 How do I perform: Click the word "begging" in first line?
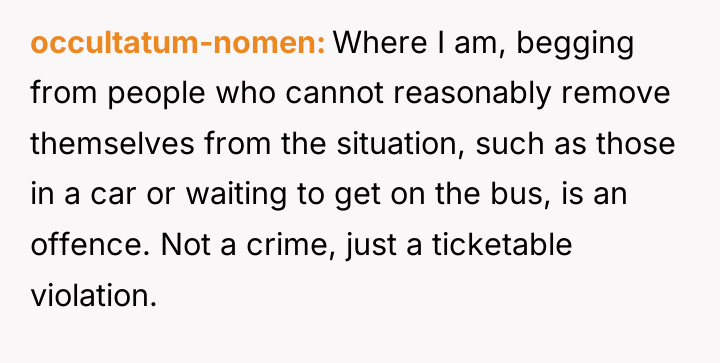[x=575, y=46]
